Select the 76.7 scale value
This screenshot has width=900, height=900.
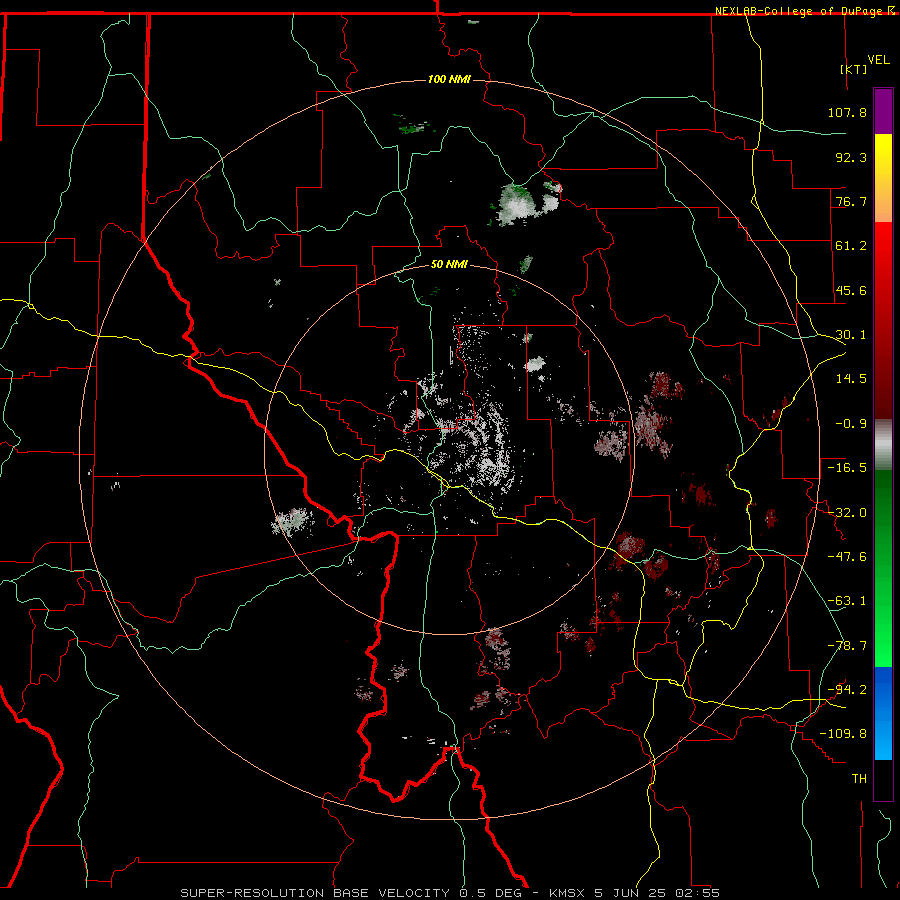(x=851, y=201)
